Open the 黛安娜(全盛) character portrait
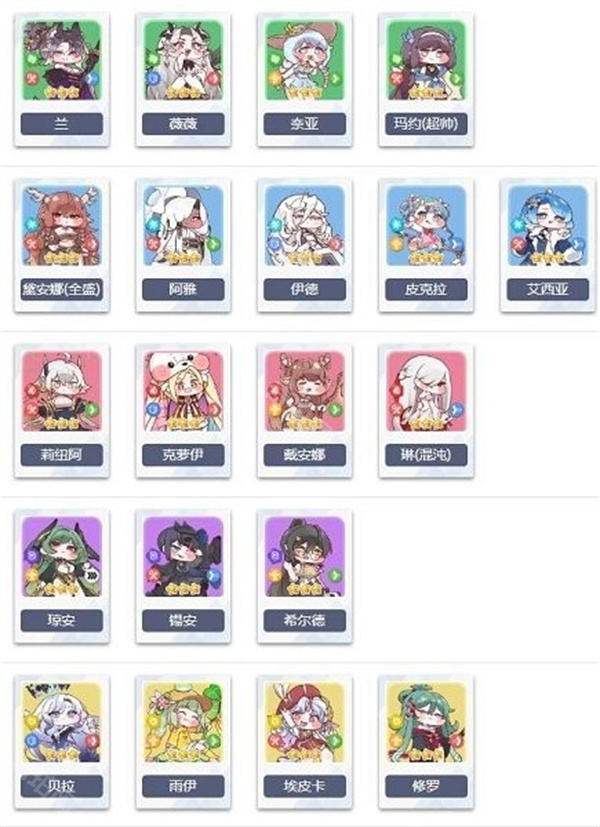This screenshot has width=600, height=827. [62, 226]
